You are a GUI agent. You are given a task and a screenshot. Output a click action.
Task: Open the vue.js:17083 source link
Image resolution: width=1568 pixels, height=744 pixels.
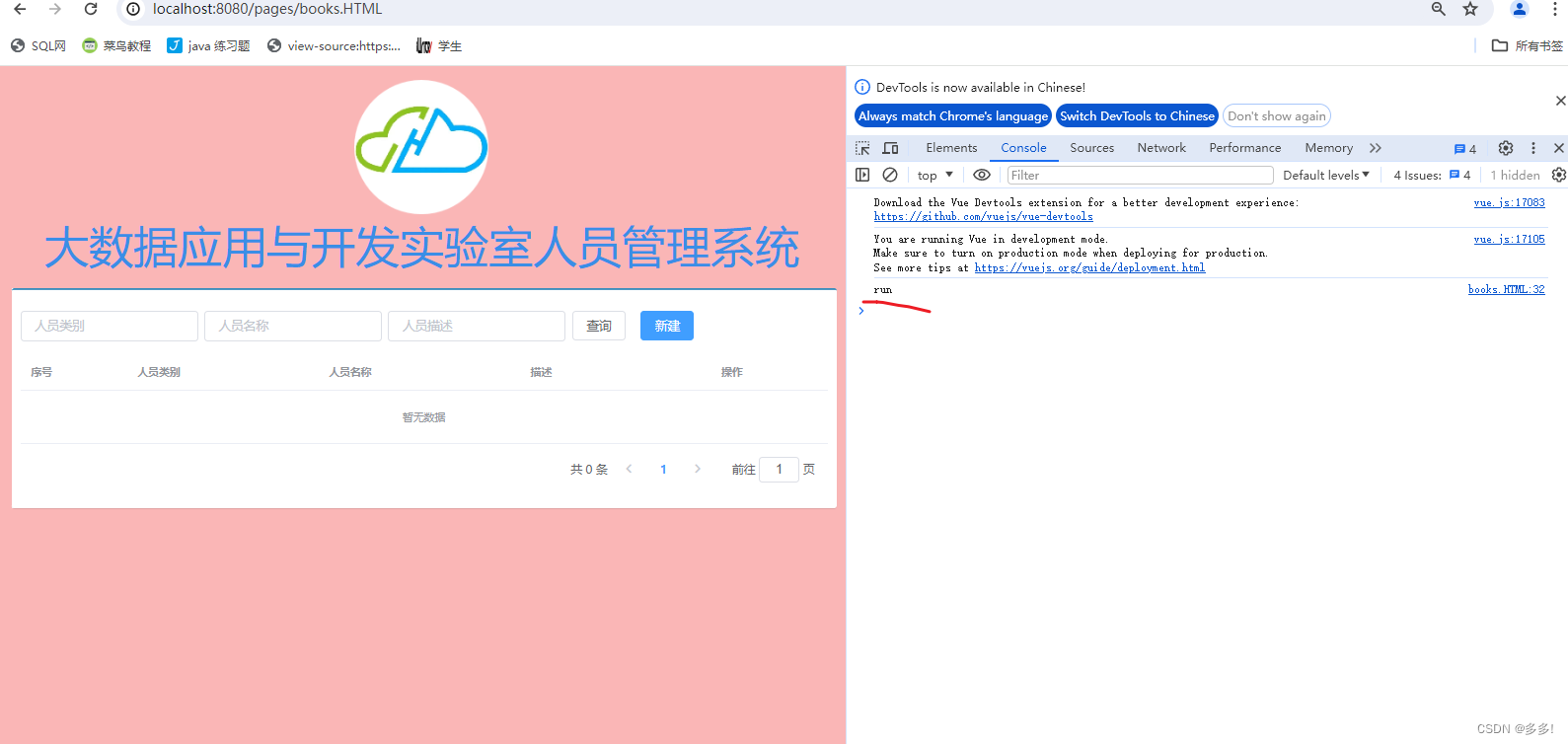[x=1509, y=203]
